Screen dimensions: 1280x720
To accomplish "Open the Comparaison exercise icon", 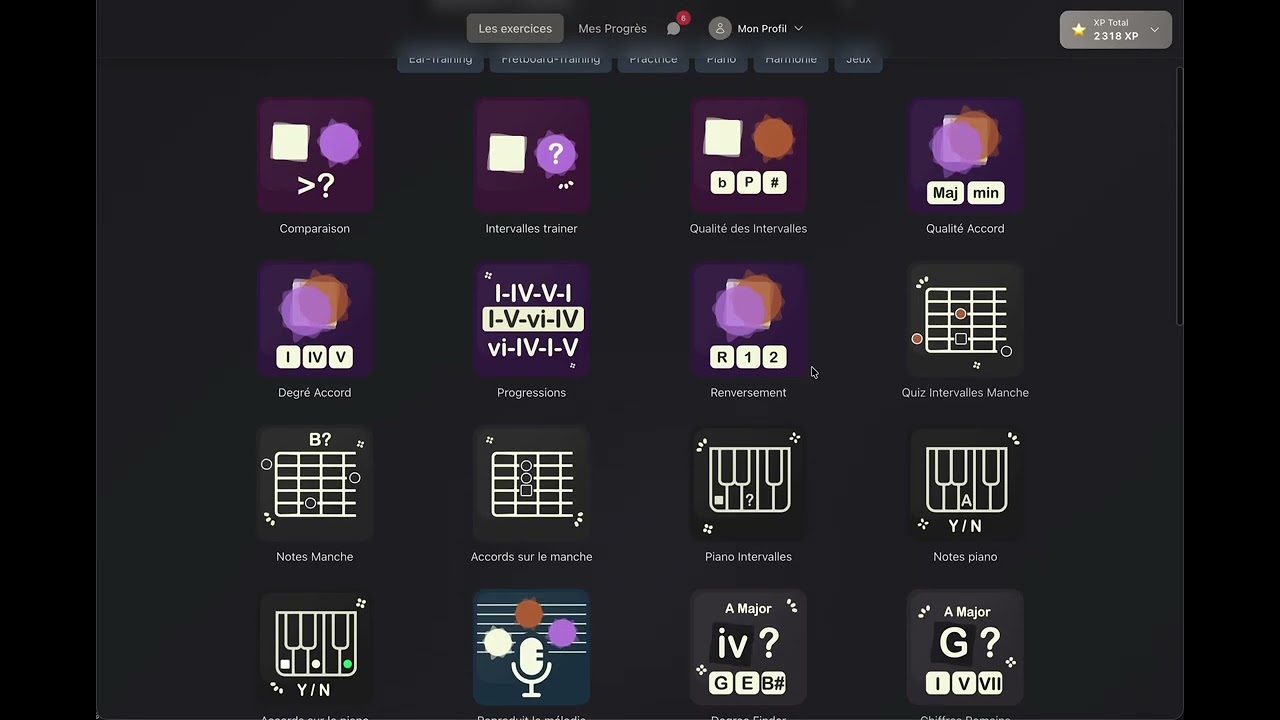I will 315,156.
